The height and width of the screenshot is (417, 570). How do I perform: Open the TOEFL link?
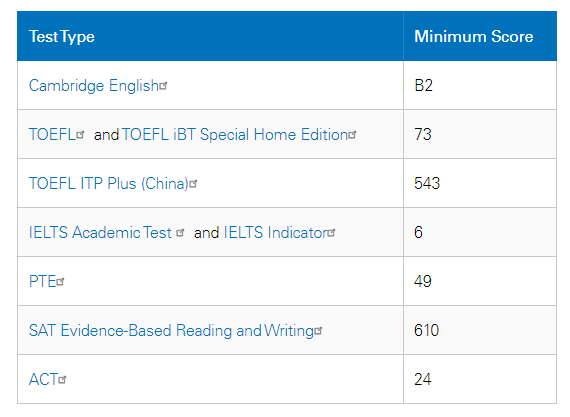click(52, 135)
